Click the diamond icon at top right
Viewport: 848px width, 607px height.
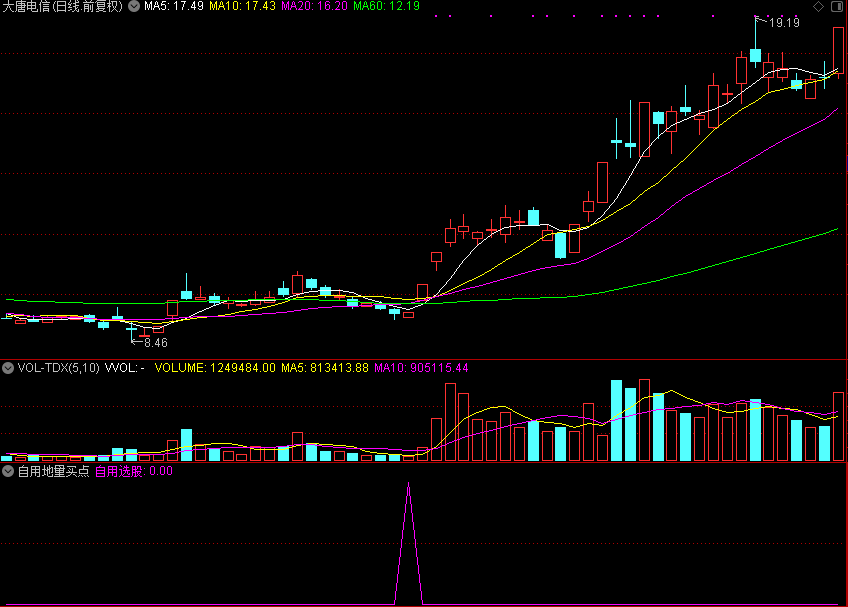(x=819, y=7)
